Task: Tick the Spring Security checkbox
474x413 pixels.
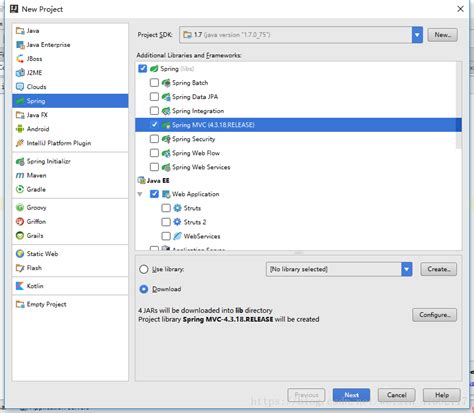Action: click(154, 139)
